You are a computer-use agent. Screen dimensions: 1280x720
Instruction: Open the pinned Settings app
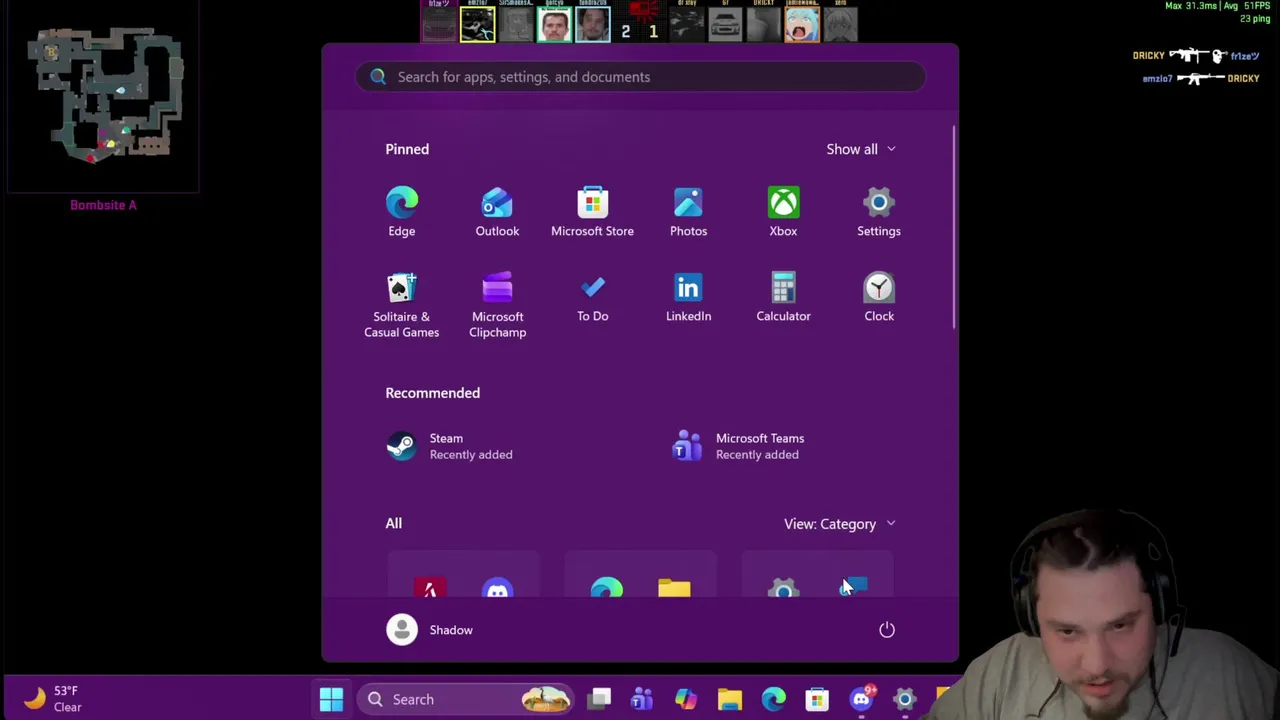879,213
